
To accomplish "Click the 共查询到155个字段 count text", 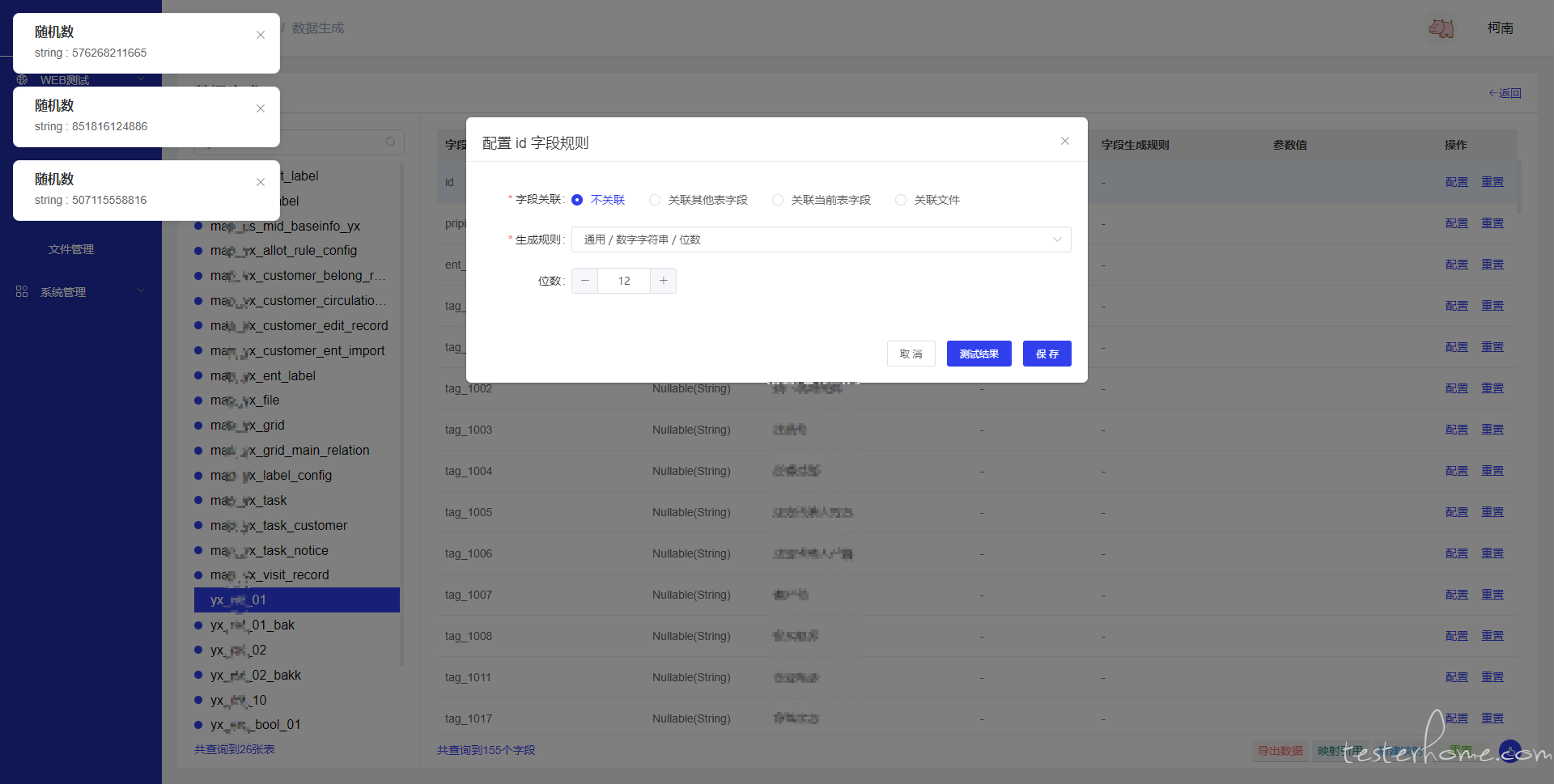I will (x=486, y=750).
